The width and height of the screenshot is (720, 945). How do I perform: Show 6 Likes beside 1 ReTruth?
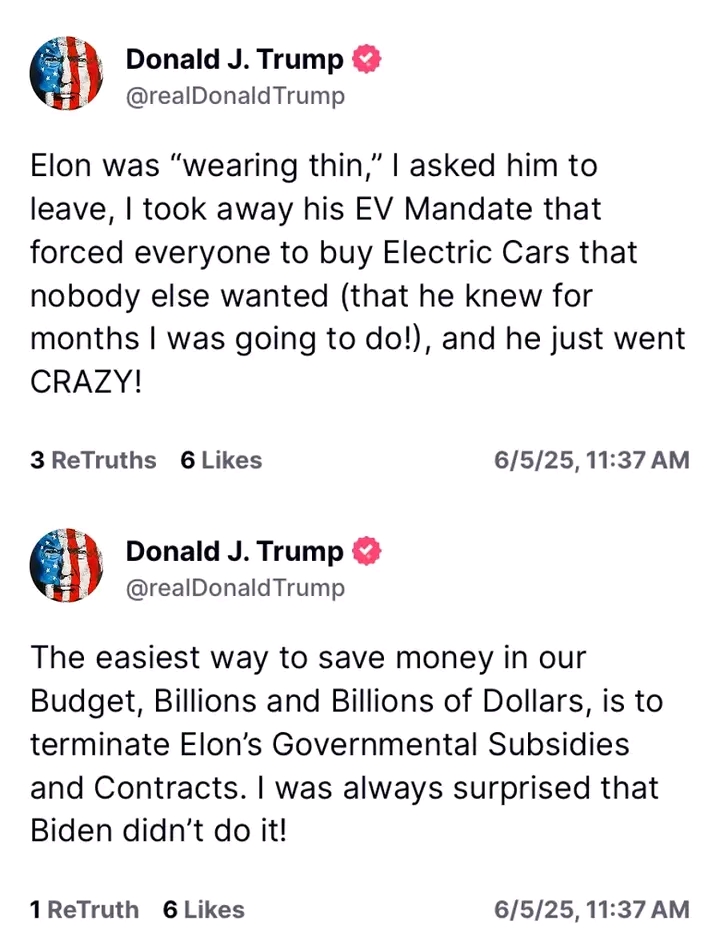pyautogui.click(x=204, y=909)
